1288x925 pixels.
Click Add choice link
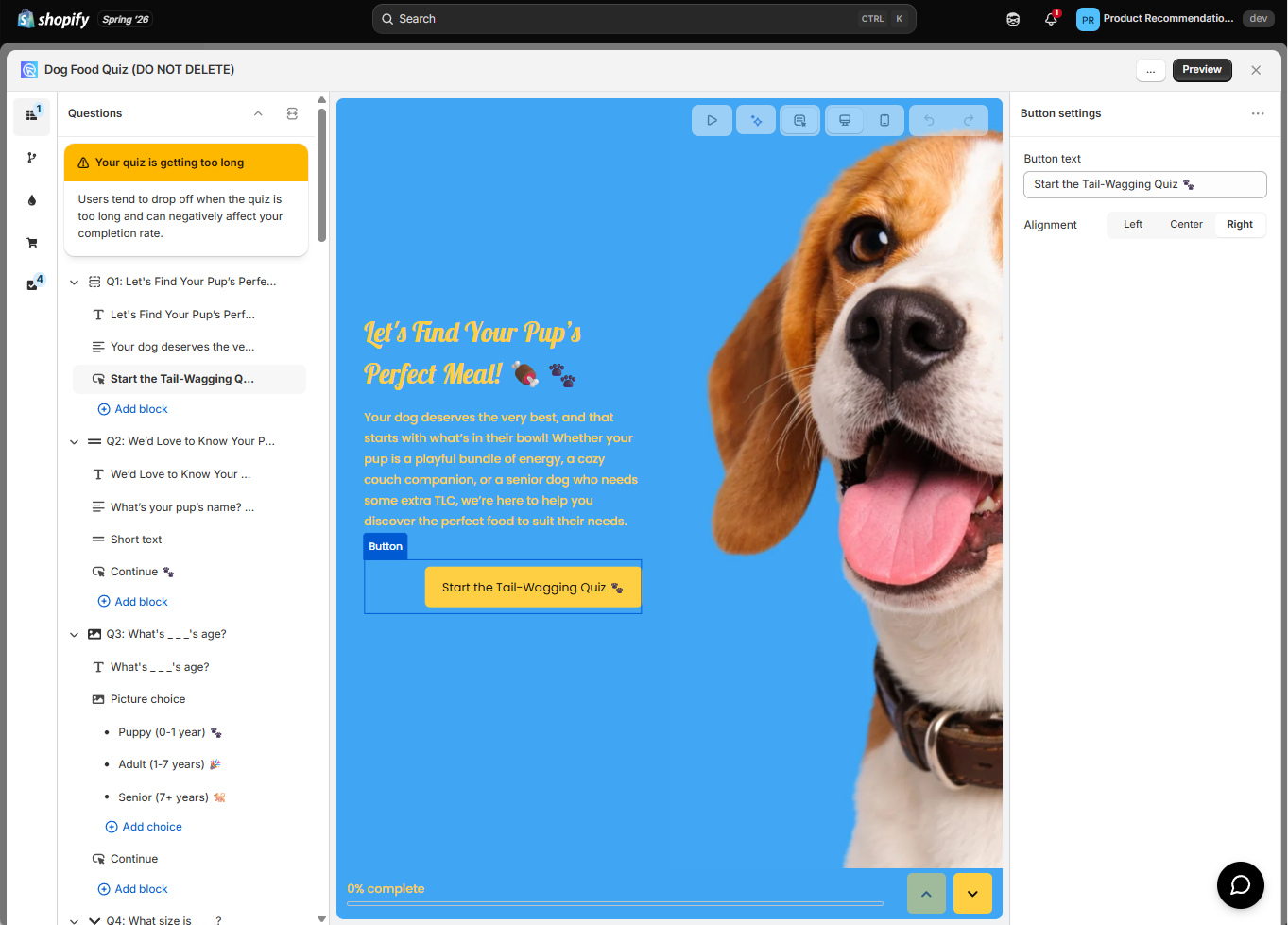tap(144, 827)
